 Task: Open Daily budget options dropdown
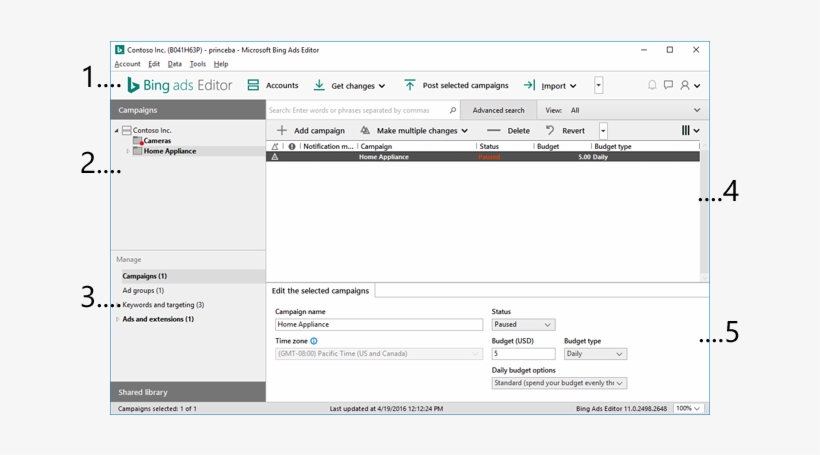pos(559,383)
